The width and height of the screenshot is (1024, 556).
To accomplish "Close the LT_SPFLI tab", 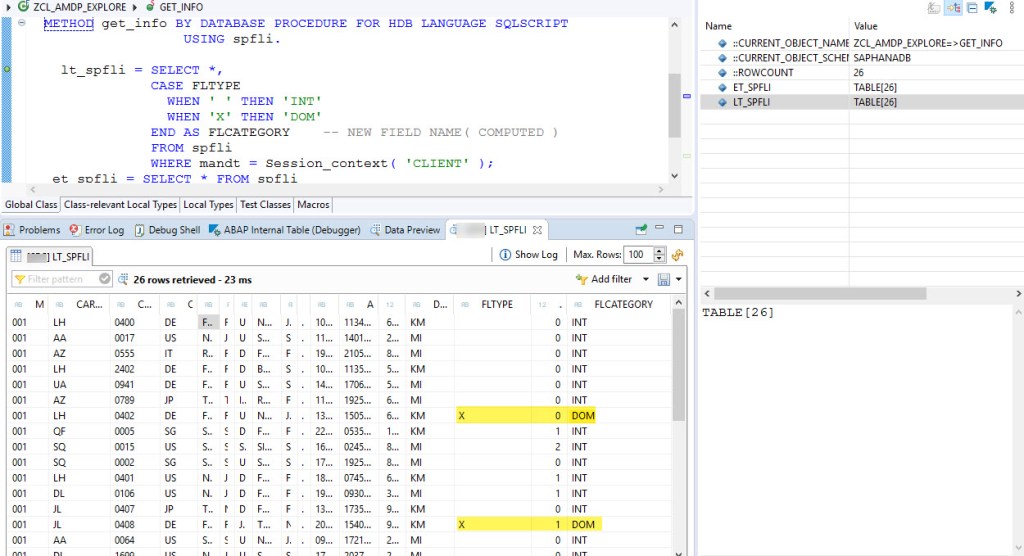I will 537,230.
